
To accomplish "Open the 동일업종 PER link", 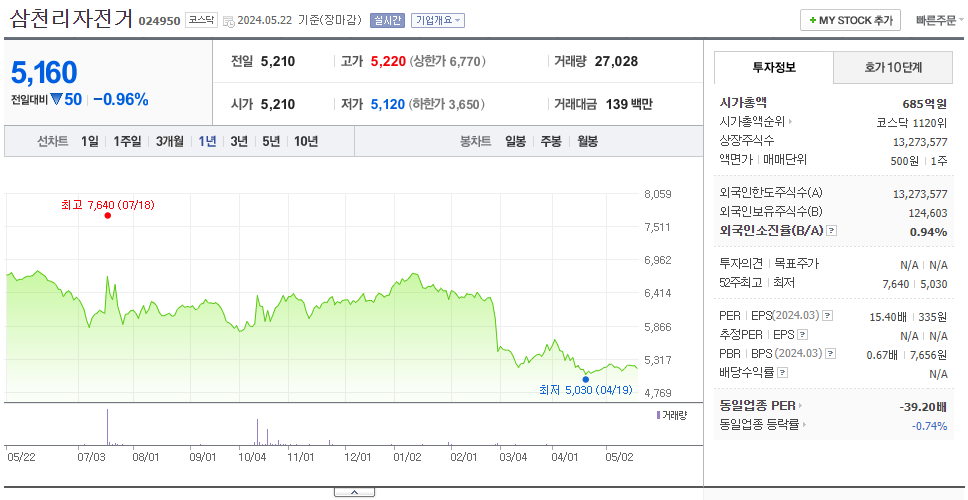I will (761, 406).
